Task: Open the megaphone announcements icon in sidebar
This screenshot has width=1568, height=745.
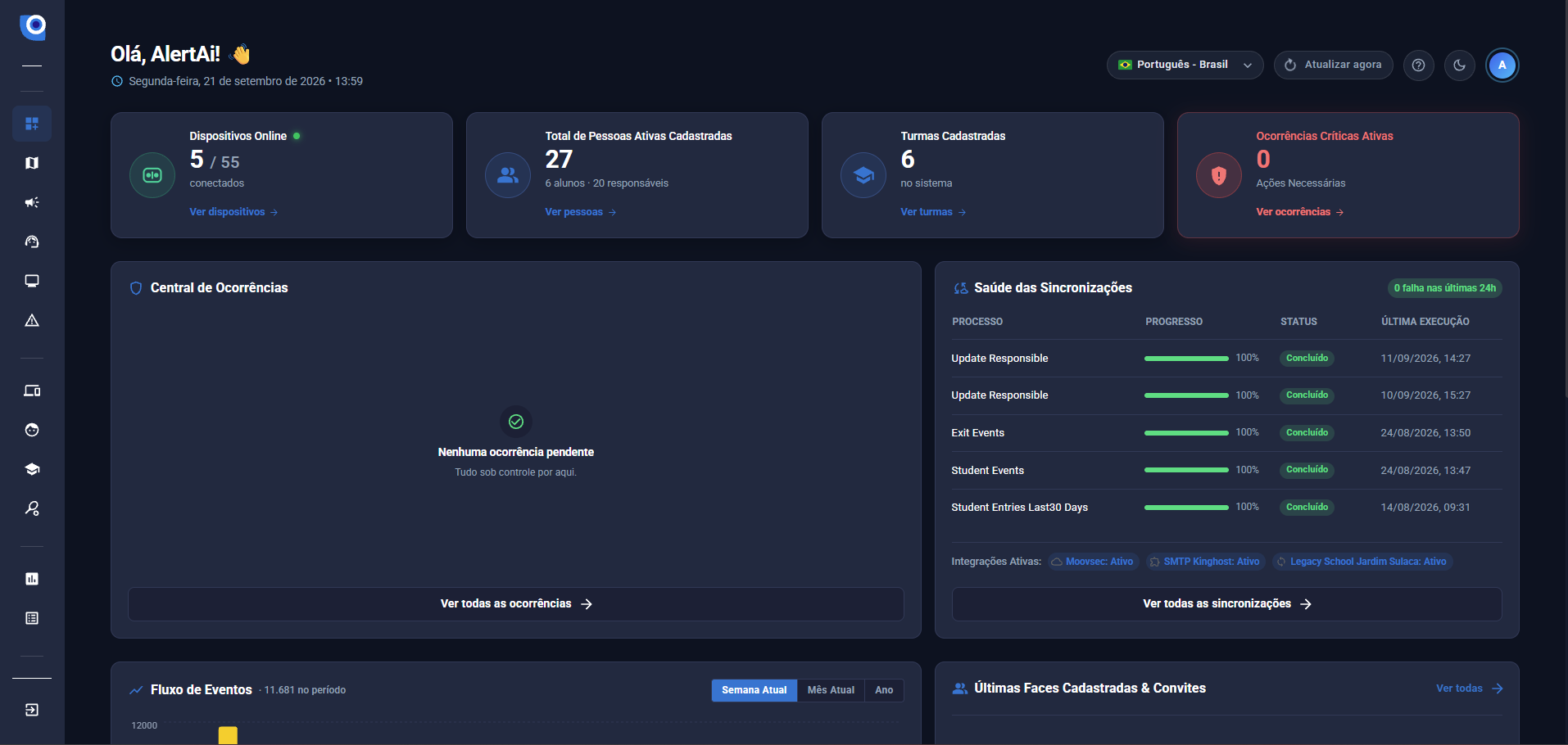Action: [32, 202]
